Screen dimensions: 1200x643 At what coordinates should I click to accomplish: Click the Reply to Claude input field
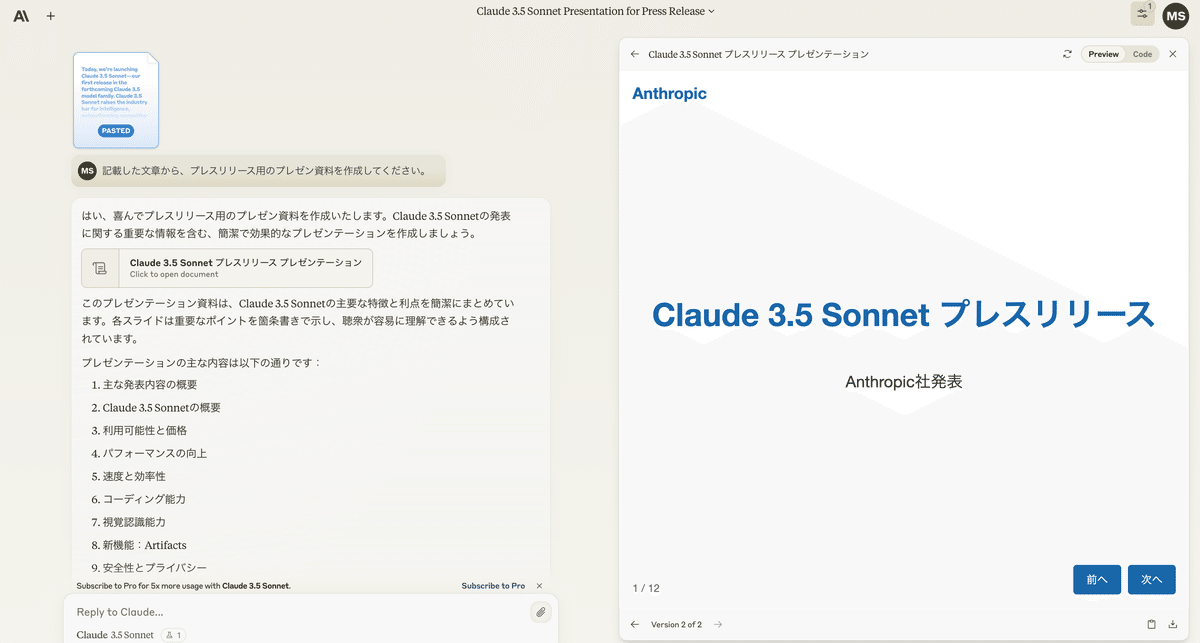300,611
